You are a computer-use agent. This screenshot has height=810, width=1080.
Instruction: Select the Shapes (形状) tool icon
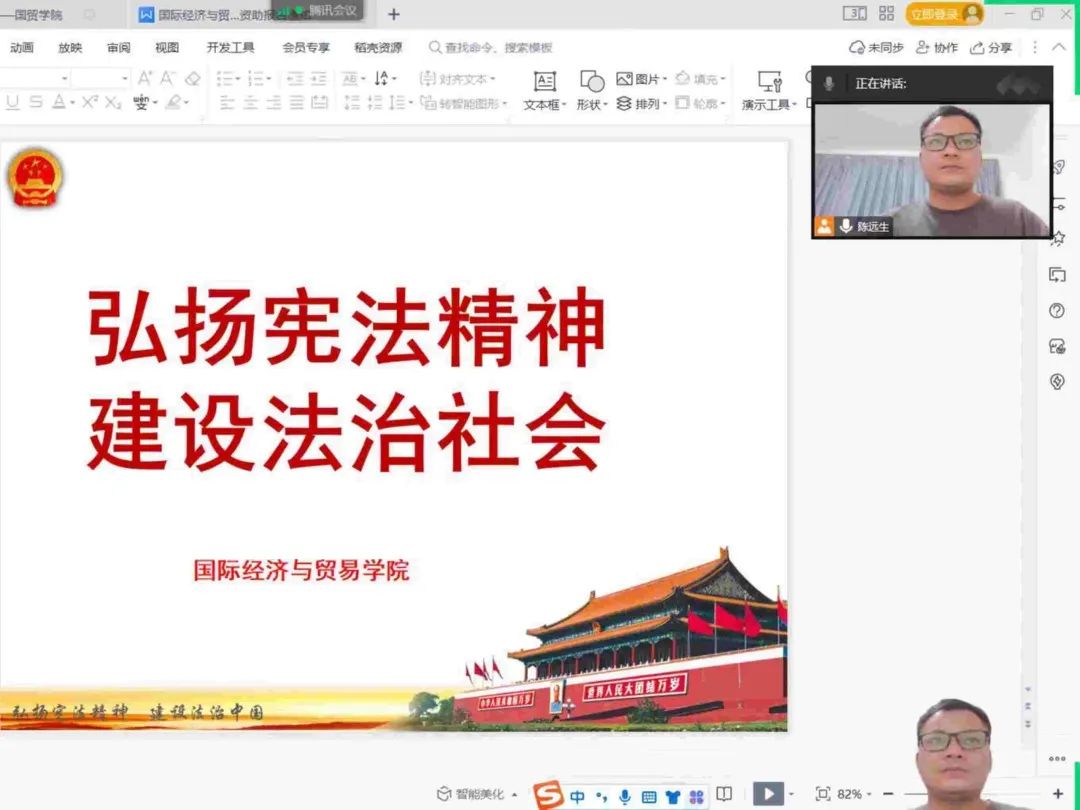(x=592, y=82)
